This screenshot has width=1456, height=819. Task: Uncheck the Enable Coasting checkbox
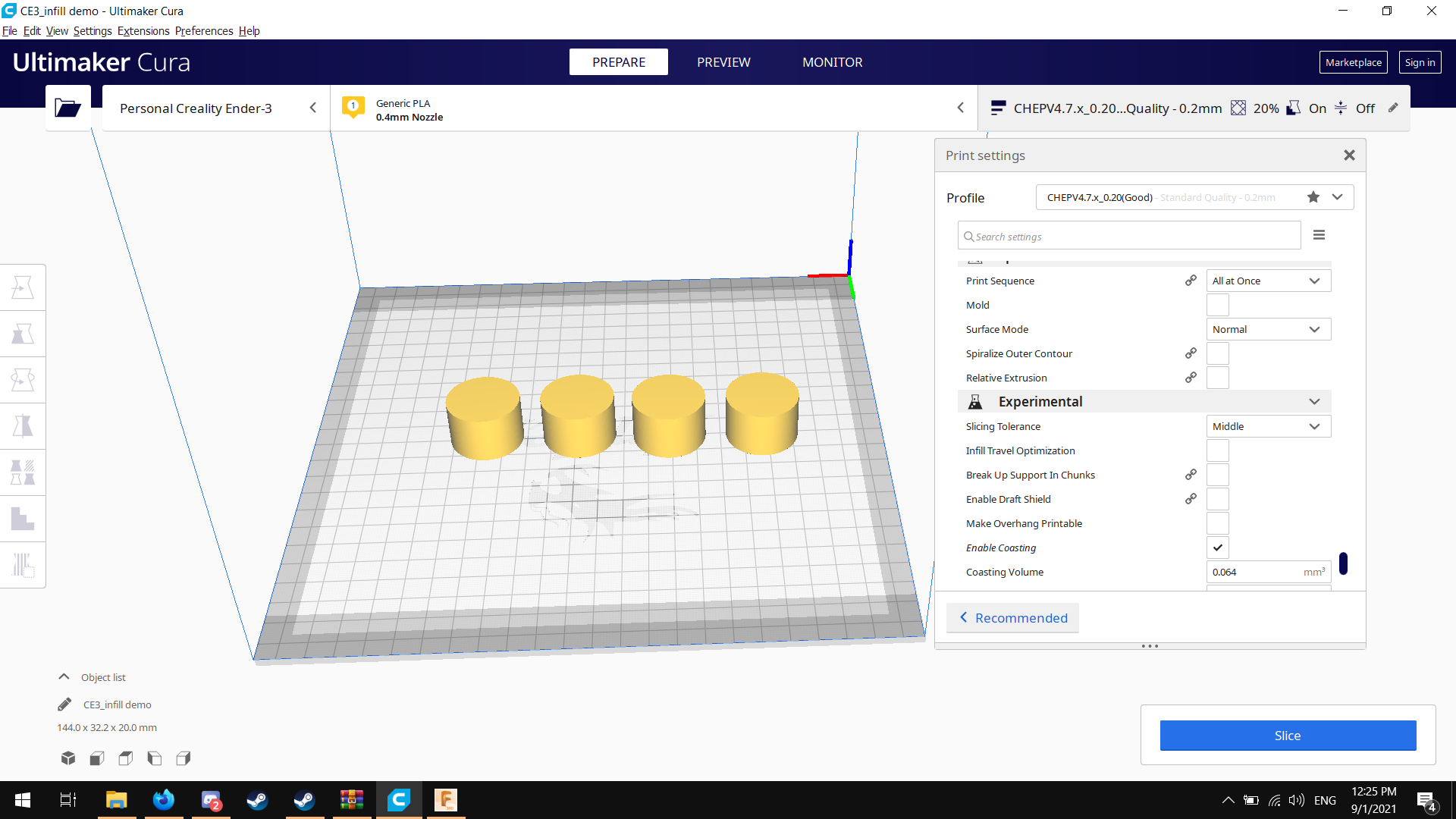point(1217,548)
